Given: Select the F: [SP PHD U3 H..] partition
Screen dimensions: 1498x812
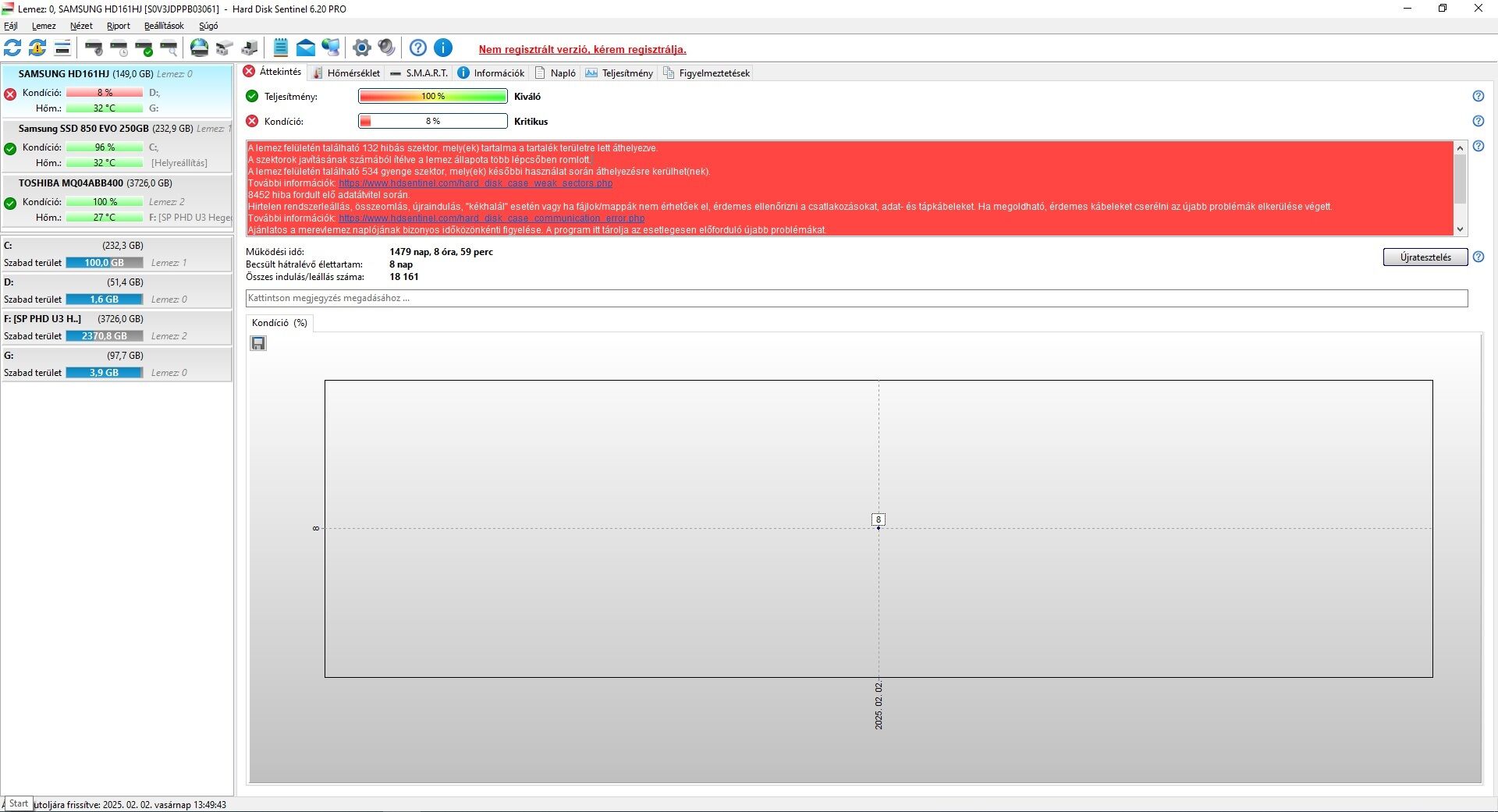Looking at the screenshot, I should point(117,328).
